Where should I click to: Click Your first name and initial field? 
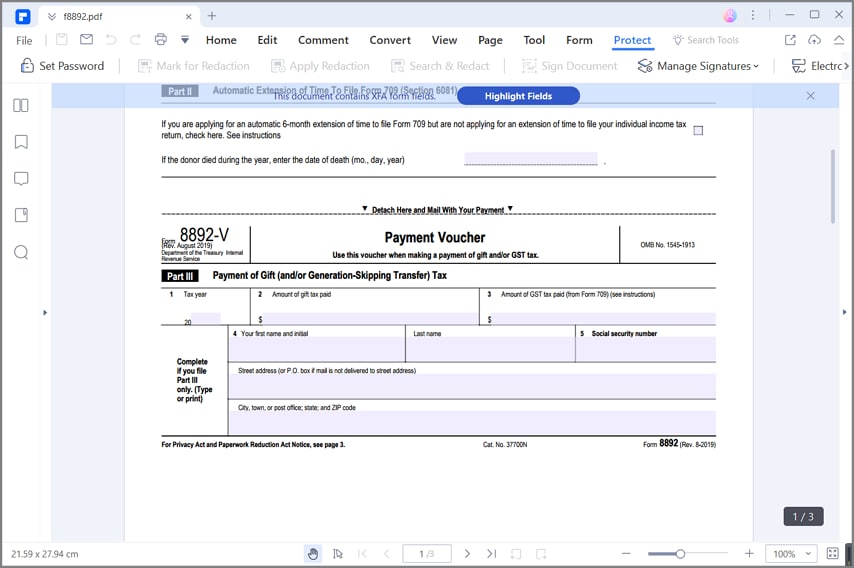pyautogui.click(x=316, y=349)
